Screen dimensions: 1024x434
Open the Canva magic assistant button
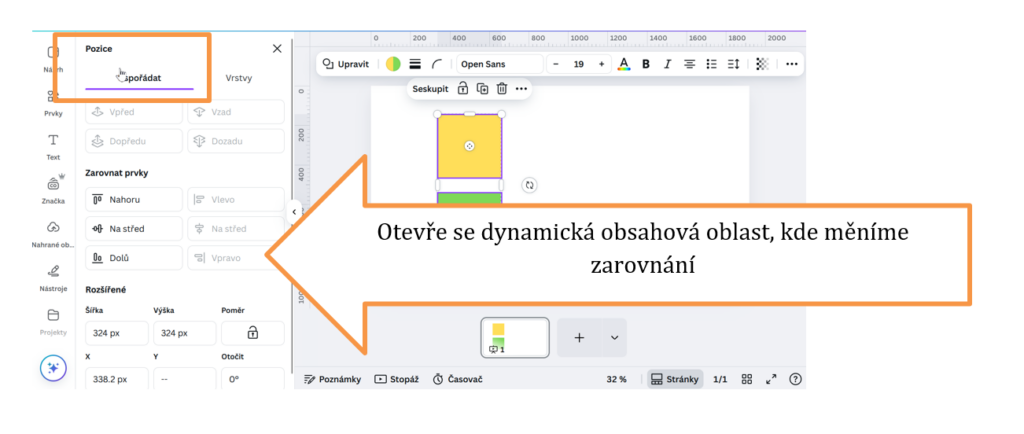[x=53, y=368]
